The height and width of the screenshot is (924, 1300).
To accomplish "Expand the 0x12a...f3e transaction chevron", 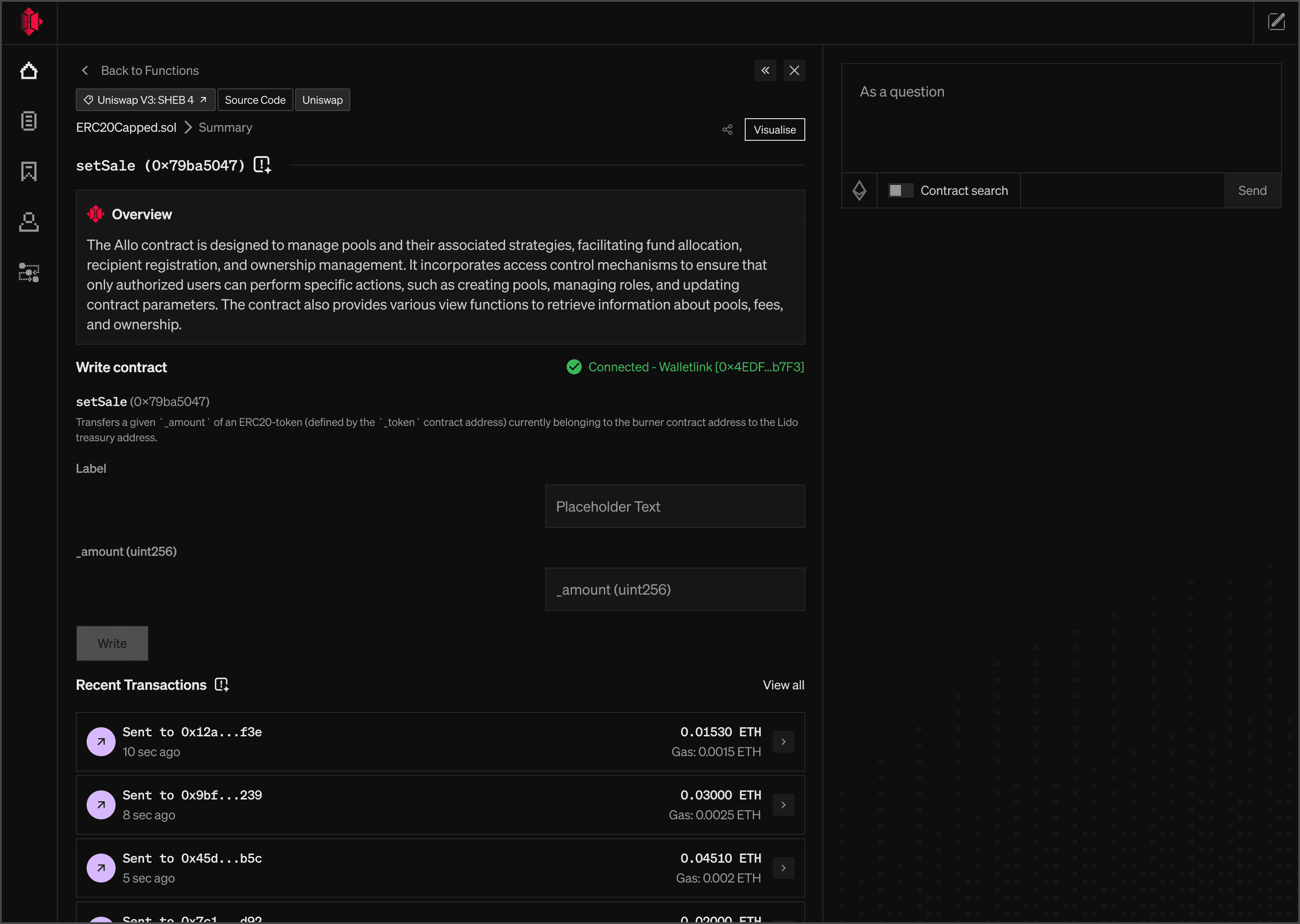I will (x=783, y=741).
